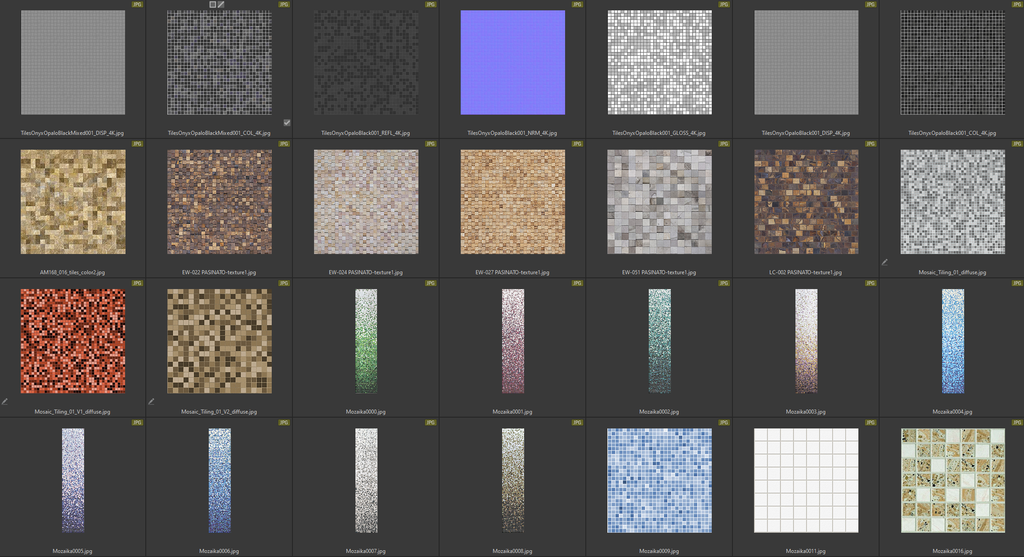Toggle the checkbox on TilesOnyxOpaloBlackMixed001_COL_4K.jpg

pos(287,123)
